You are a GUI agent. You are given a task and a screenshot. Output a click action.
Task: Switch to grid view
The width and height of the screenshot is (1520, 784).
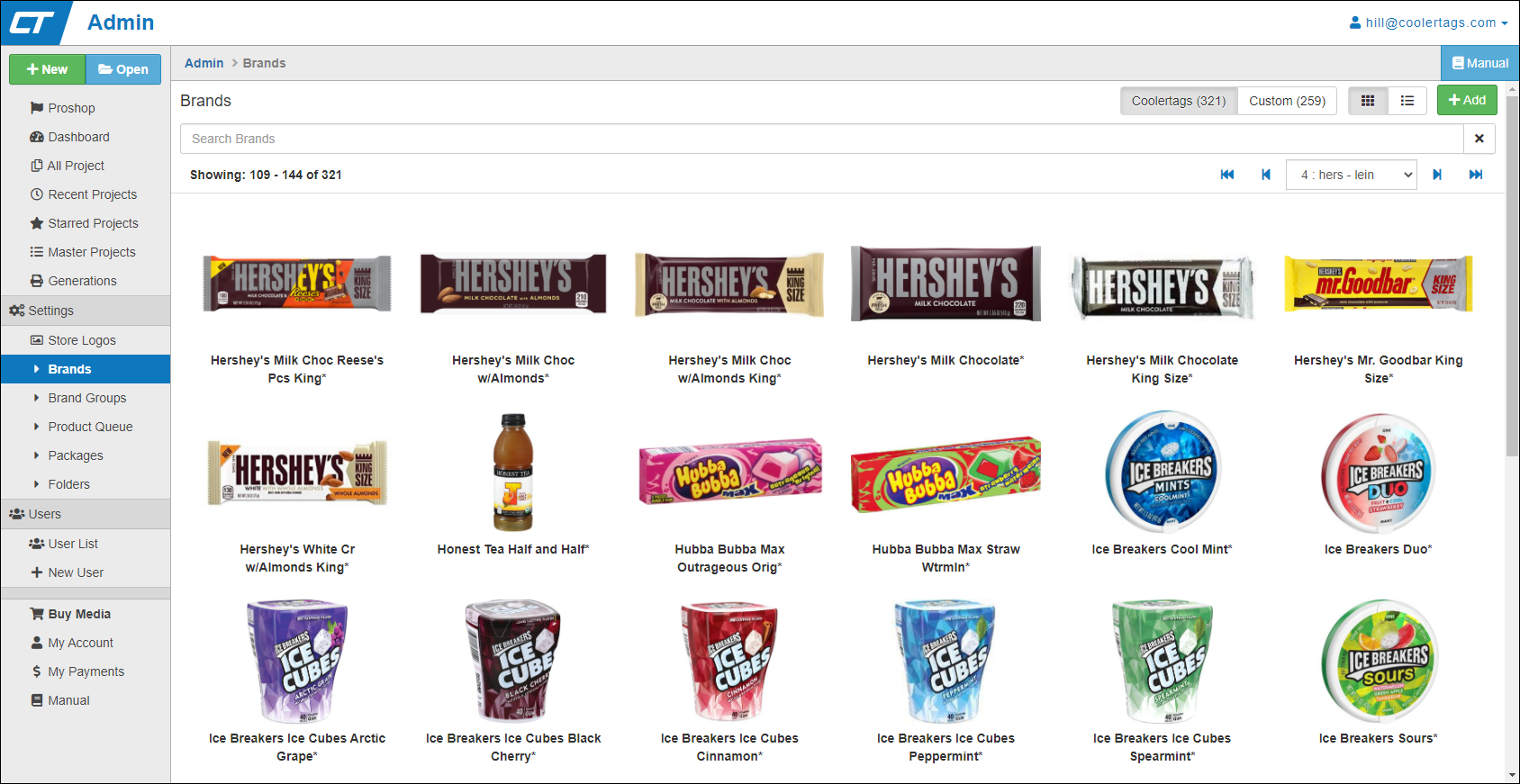(x=1368, y=101)
